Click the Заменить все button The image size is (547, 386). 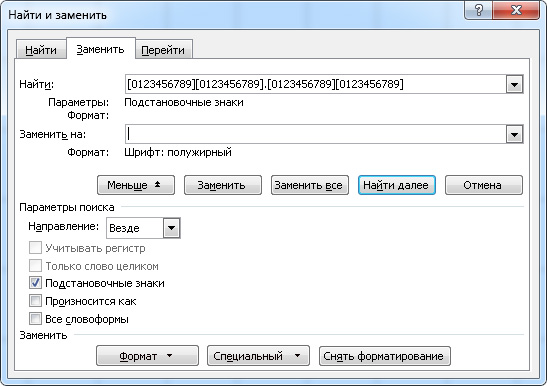pos(310,185)
